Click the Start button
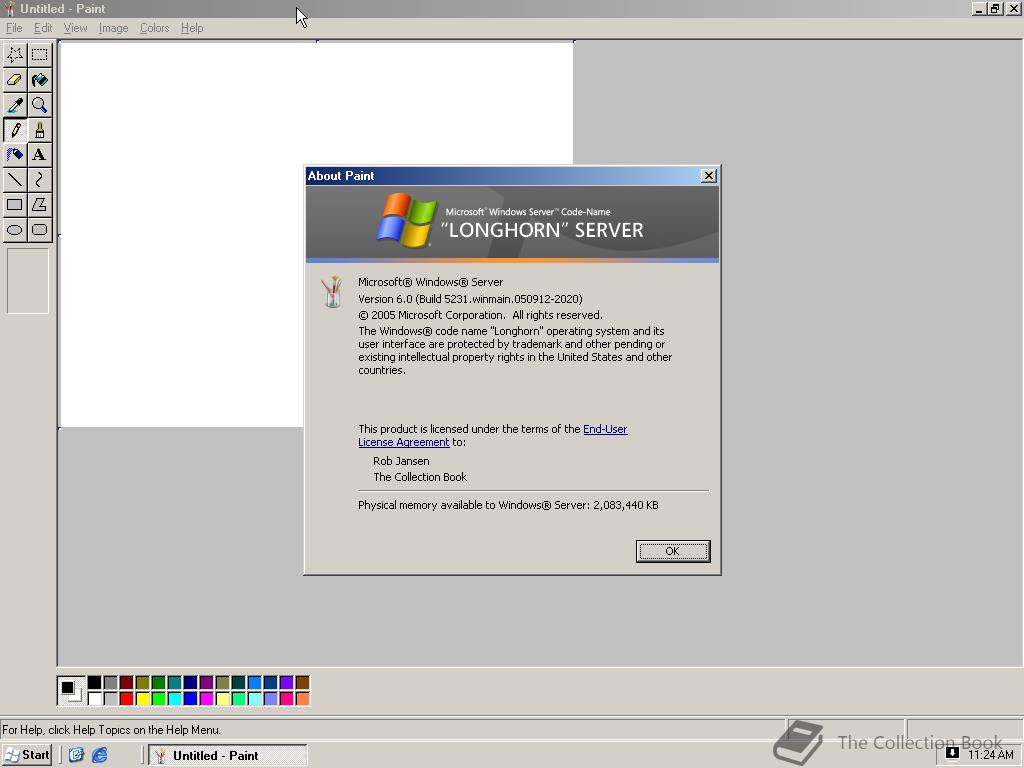Viewport: 1024px width, 768px height. point(27,755)
